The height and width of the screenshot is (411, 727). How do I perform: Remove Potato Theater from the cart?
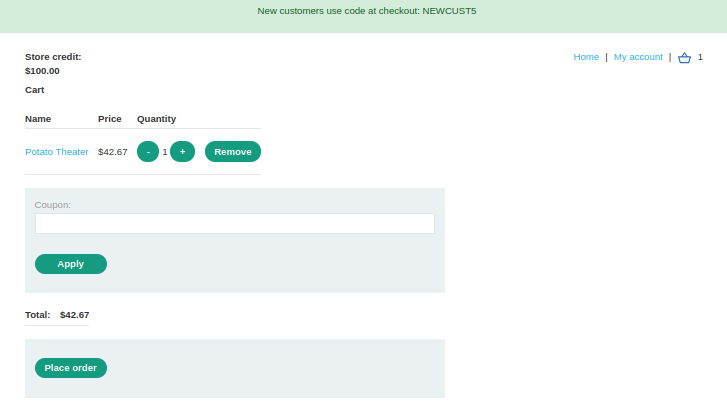(x=233, y=152)
